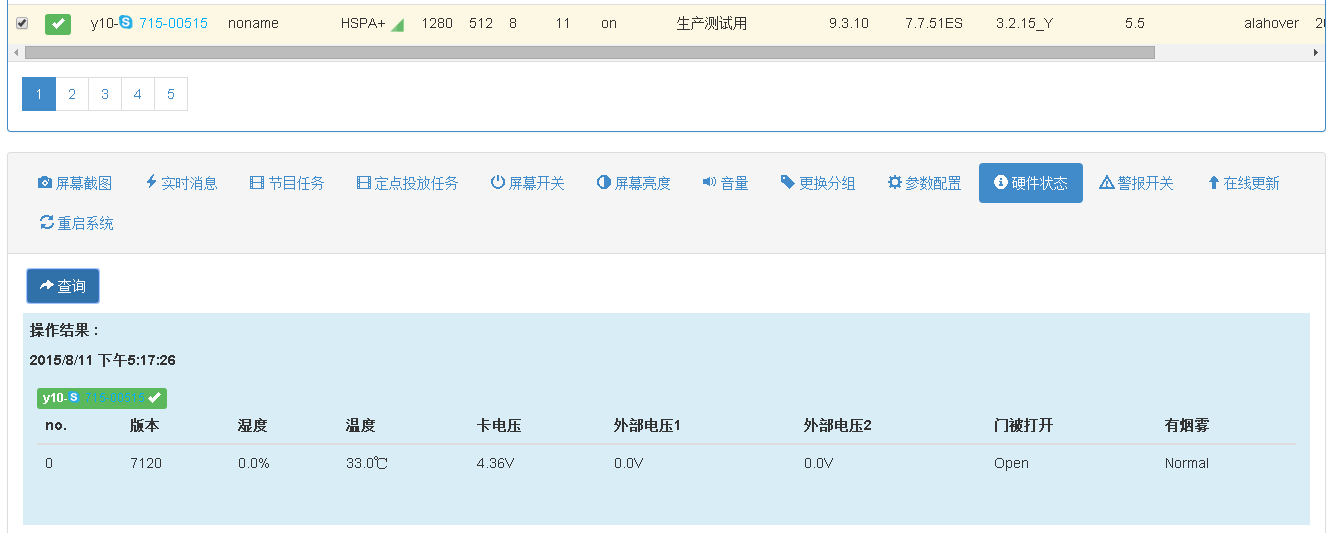
Task: Click the version value 7120
Action: point(146,463)
